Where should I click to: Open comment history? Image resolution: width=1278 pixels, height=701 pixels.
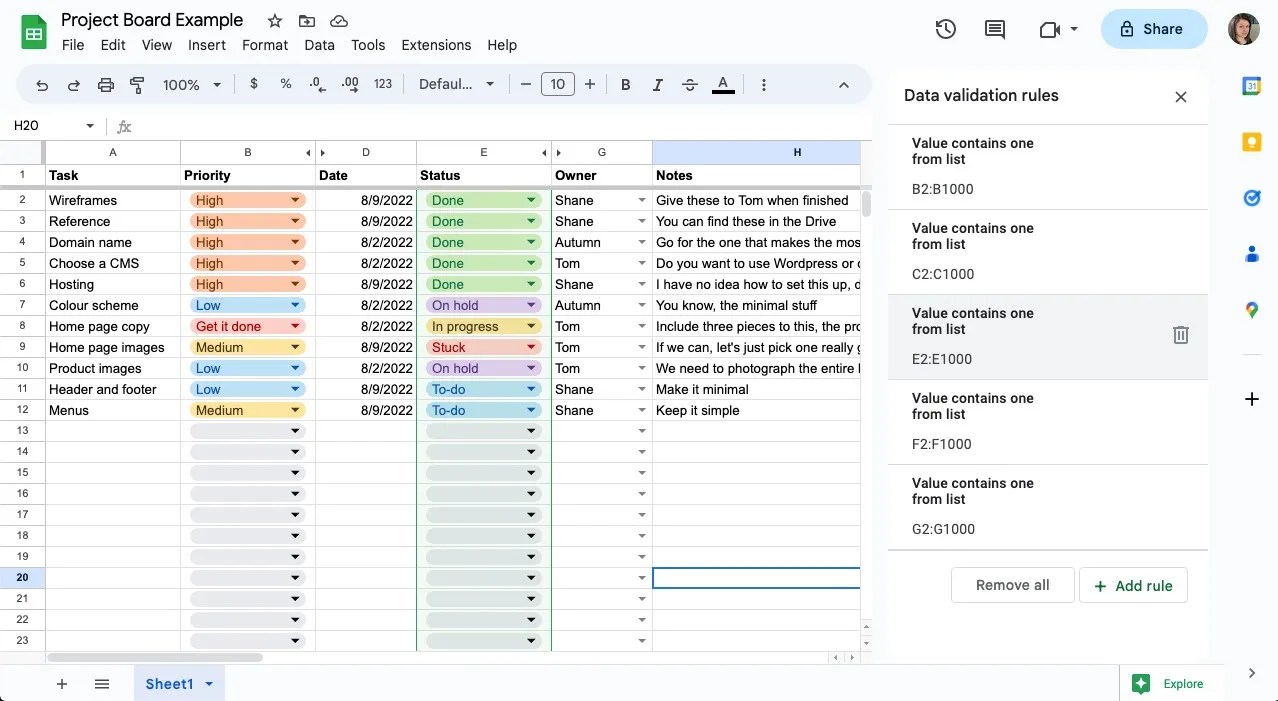pyautogui.click(x=994, y=29)
